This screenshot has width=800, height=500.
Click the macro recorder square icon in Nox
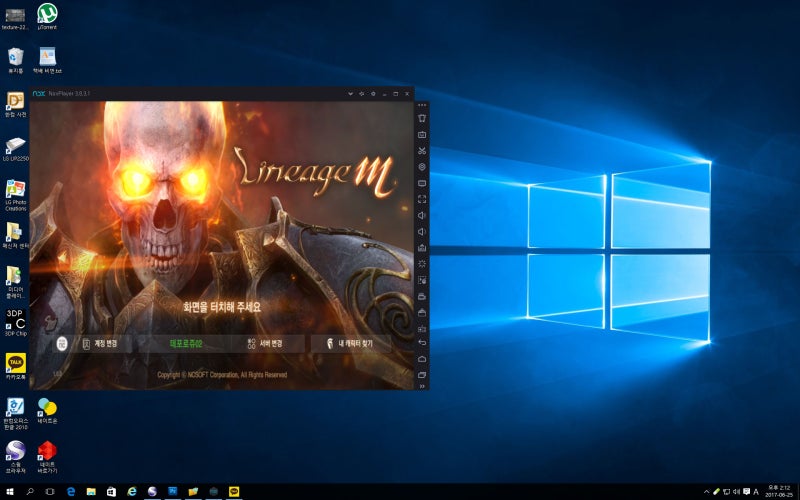[422, 280]
